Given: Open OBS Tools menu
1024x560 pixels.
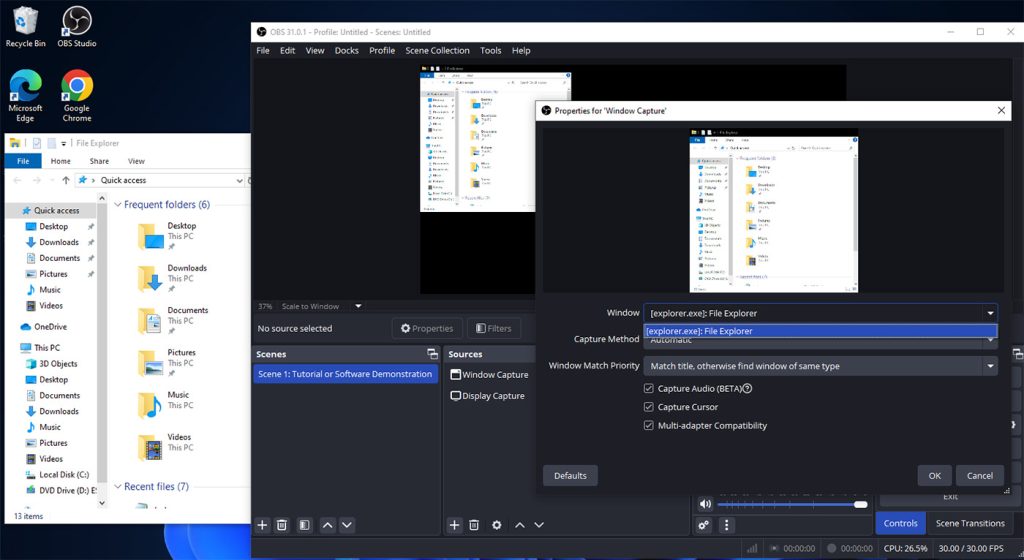Looking at the screenshot, I should [490, 50].
